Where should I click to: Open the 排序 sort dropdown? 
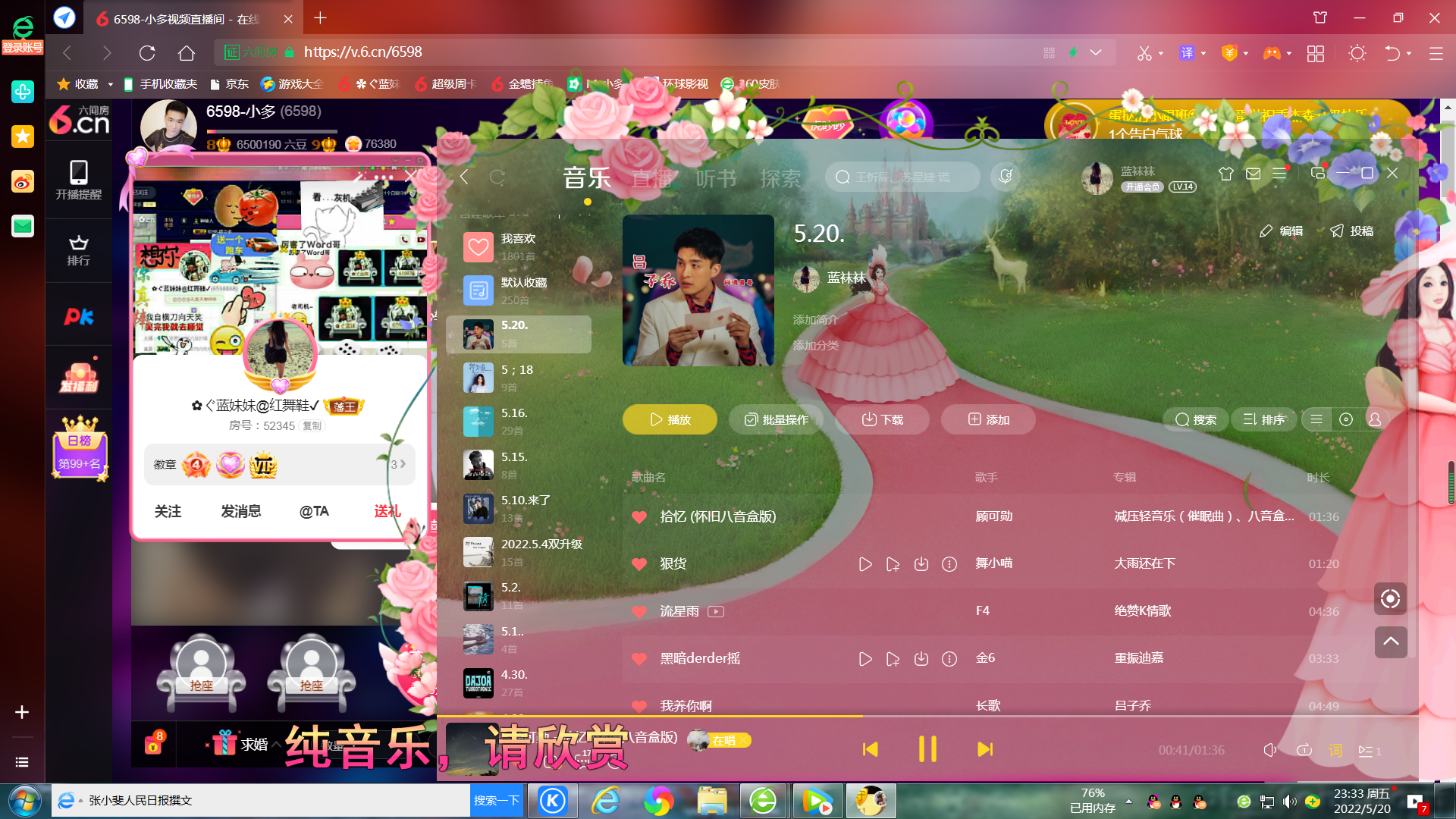tap(1263, 419)
